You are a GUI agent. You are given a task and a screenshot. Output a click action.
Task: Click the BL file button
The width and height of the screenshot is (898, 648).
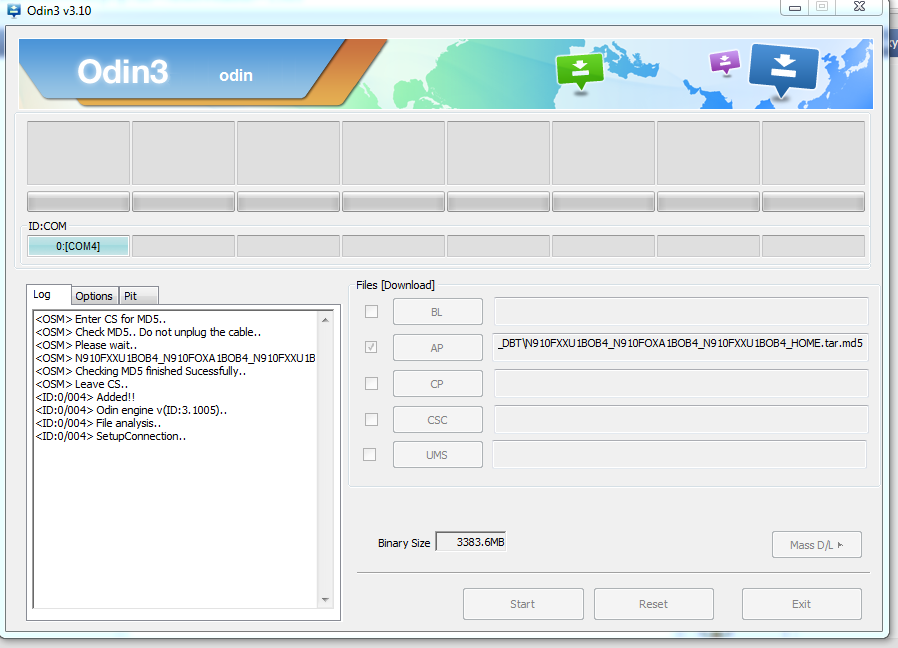click(438, 312)
